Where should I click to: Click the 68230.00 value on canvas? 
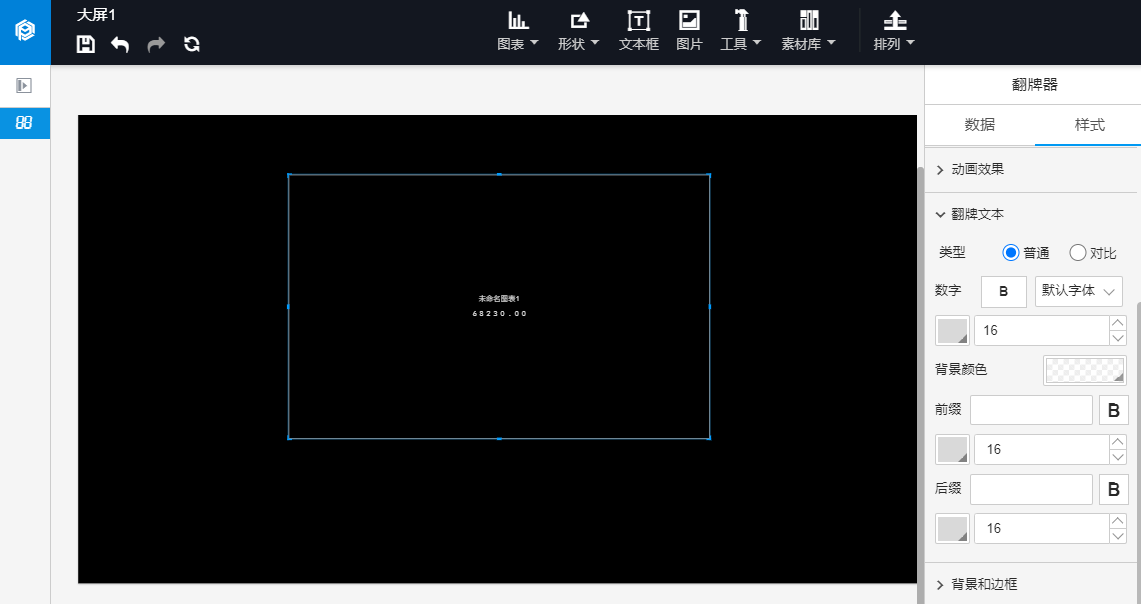(x=499, y=314)
